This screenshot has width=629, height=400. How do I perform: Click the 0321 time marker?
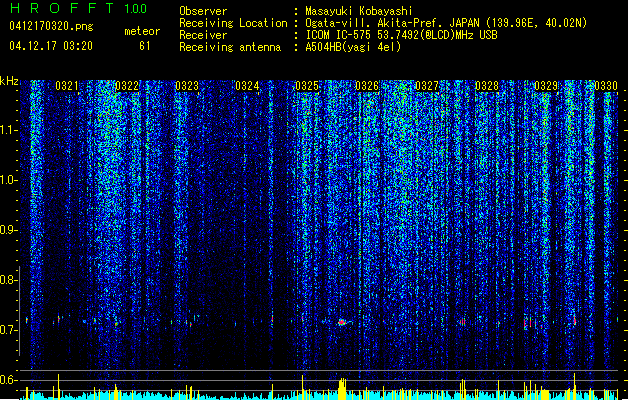point(67,86)
